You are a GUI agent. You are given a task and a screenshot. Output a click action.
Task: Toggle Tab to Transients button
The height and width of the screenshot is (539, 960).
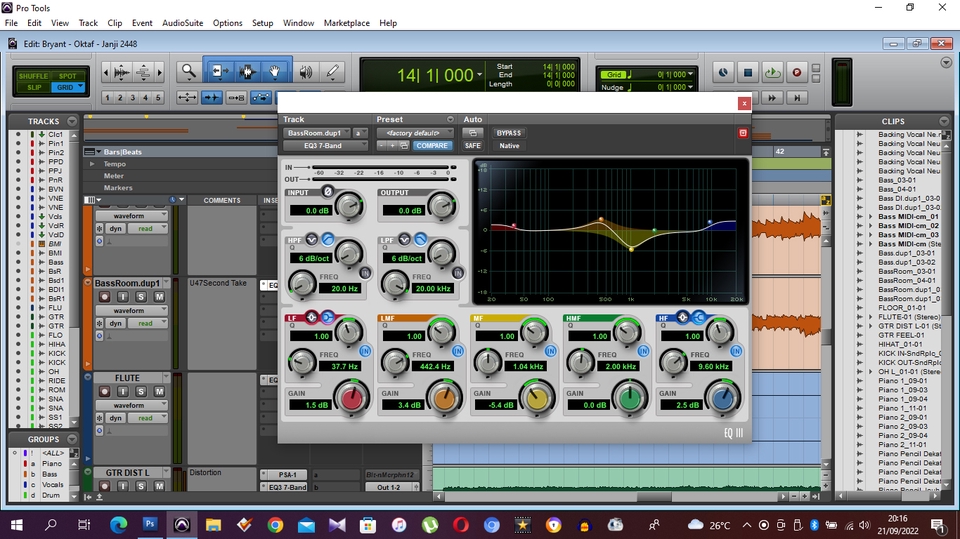212,97
